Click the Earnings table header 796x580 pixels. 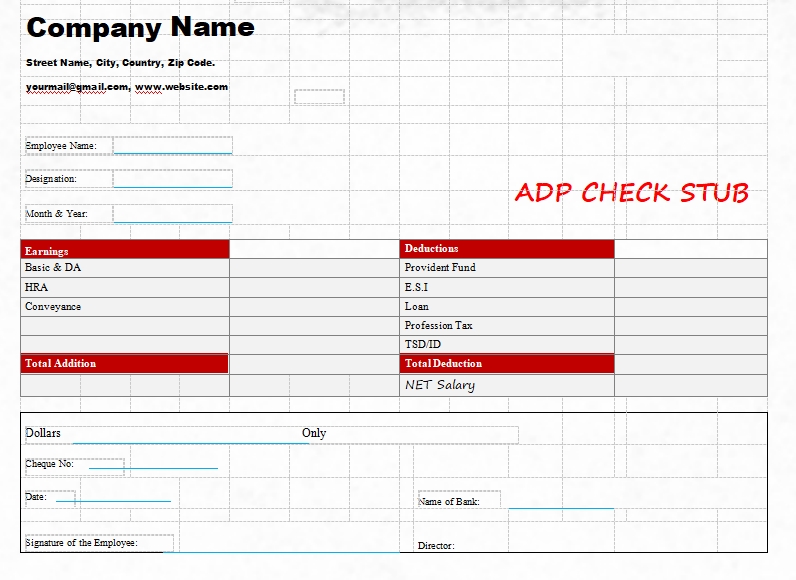125,250
